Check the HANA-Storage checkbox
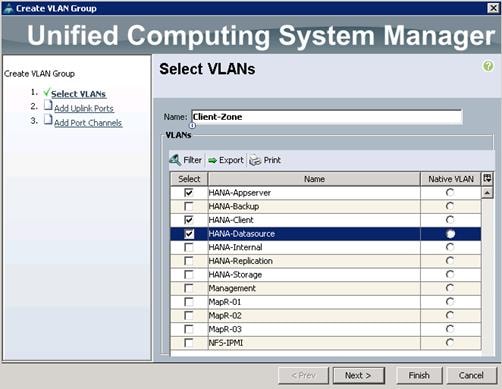502x389 pixels. 189,274
